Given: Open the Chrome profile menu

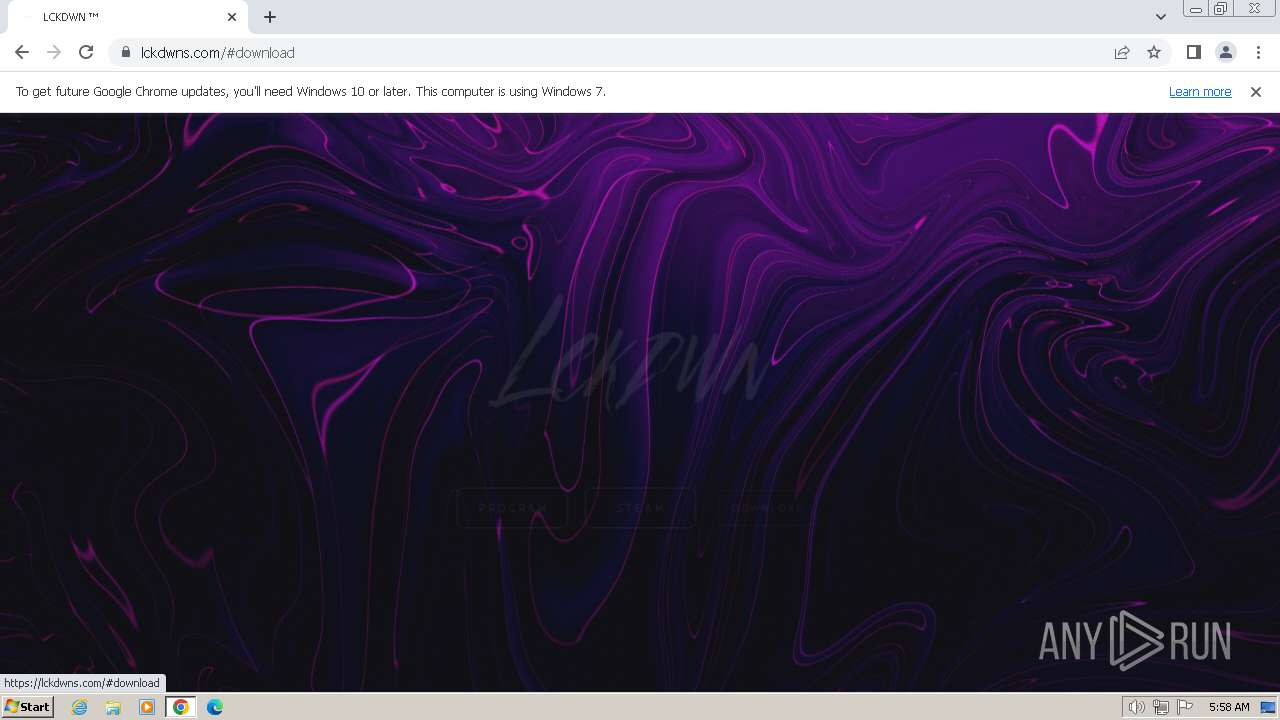Looking at the screenshot, I should pyautogui.click(x=1225, y=52).
